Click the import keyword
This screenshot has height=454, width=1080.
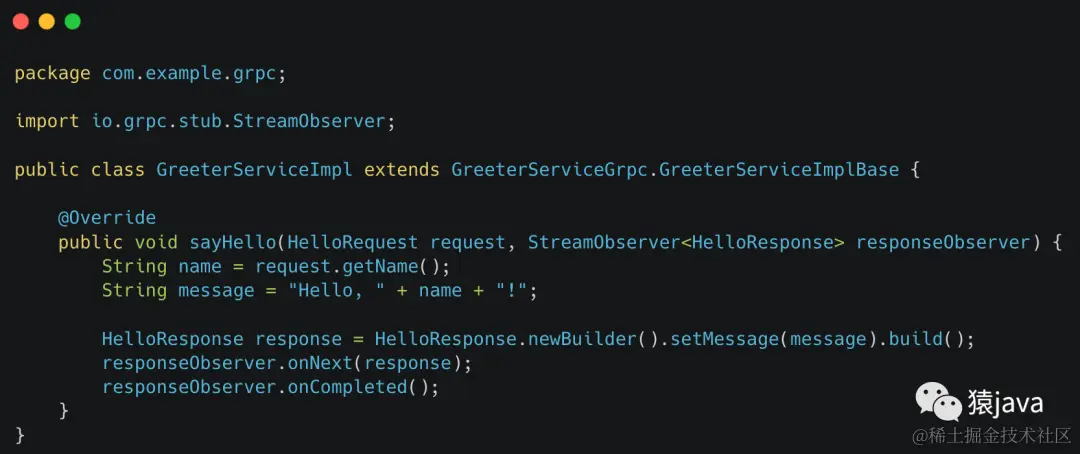[x=47, y=121]
